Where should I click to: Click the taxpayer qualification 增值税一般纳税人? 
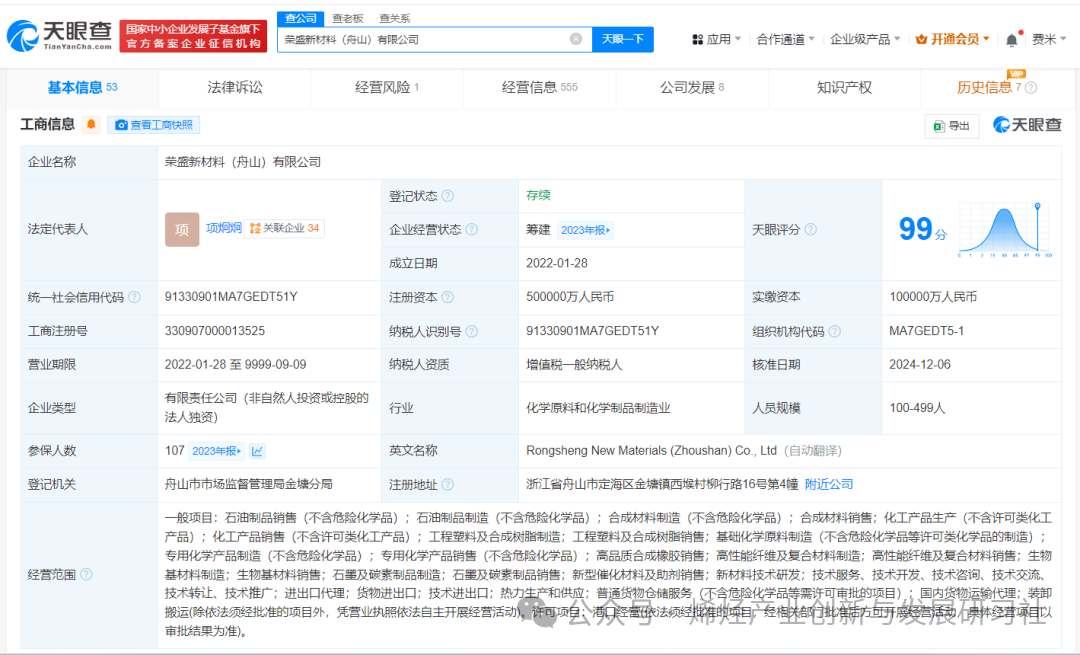coord(574,364)
